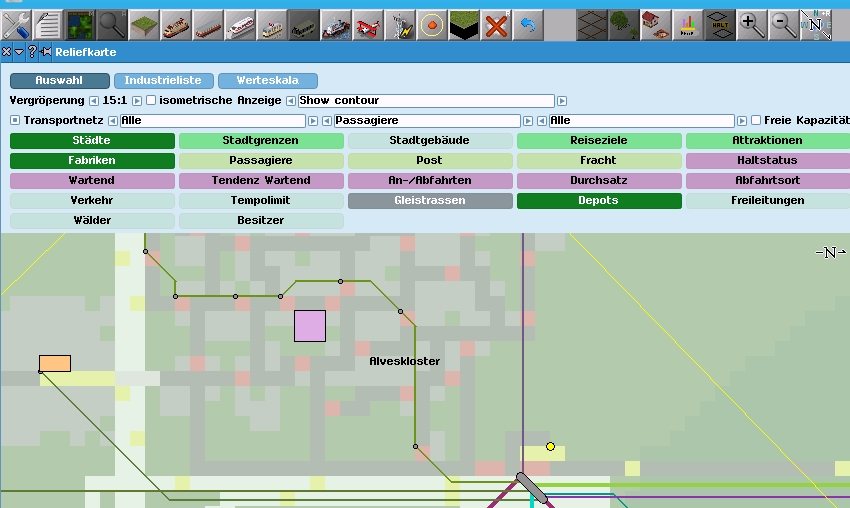The image size is (850, 508).
Task: Click the pink square on Alveskloster map
Action: pos(310,326)
